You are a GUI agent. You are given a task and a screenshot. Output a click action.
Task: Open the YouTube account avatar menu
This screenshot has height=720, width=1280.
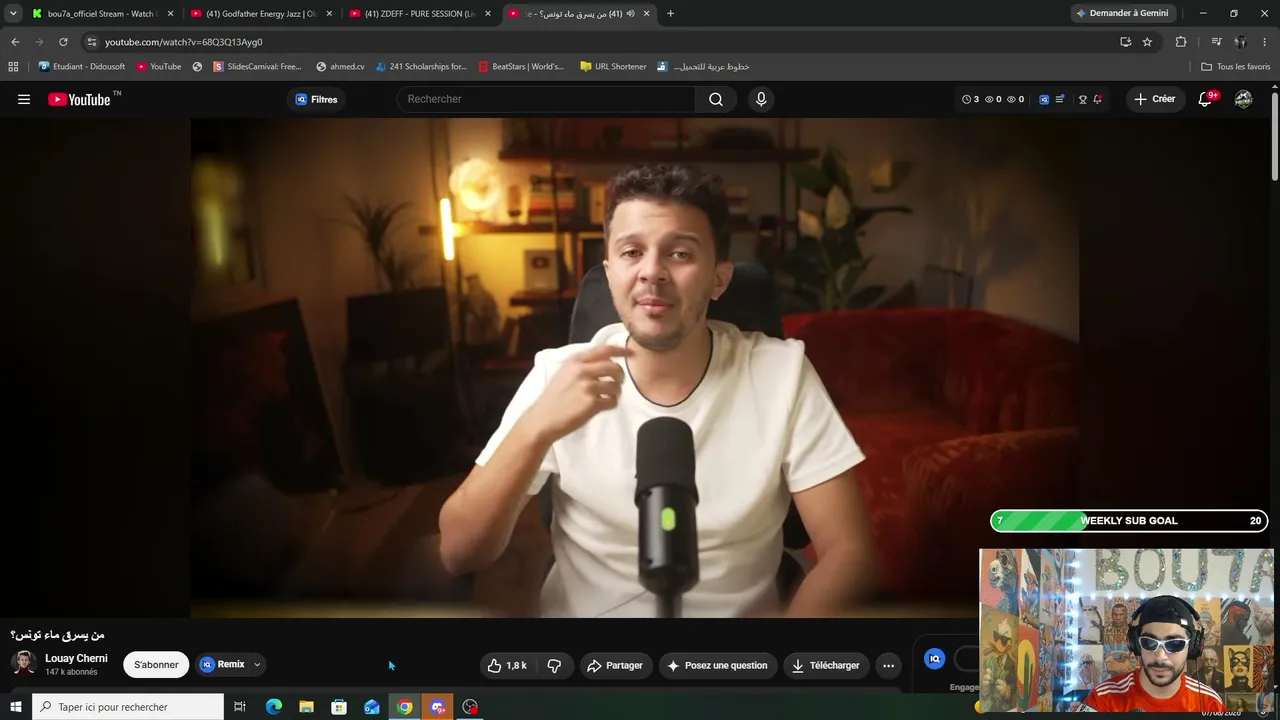[x=1243, y=99]
